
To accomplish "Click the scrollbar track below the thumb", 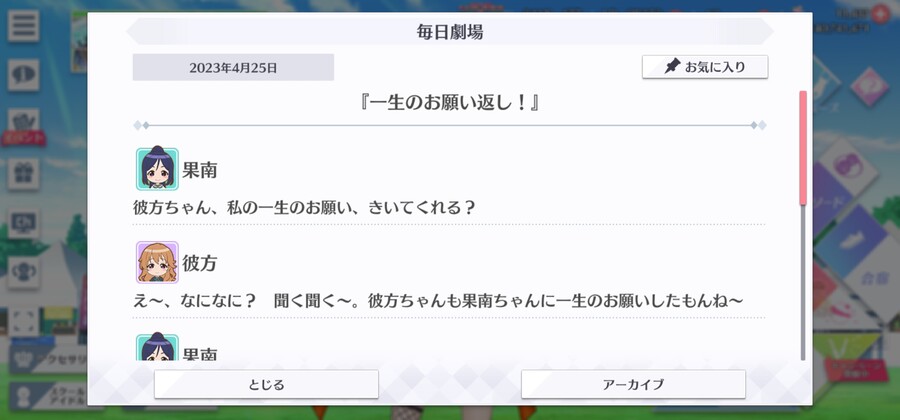I will (803, 282).
